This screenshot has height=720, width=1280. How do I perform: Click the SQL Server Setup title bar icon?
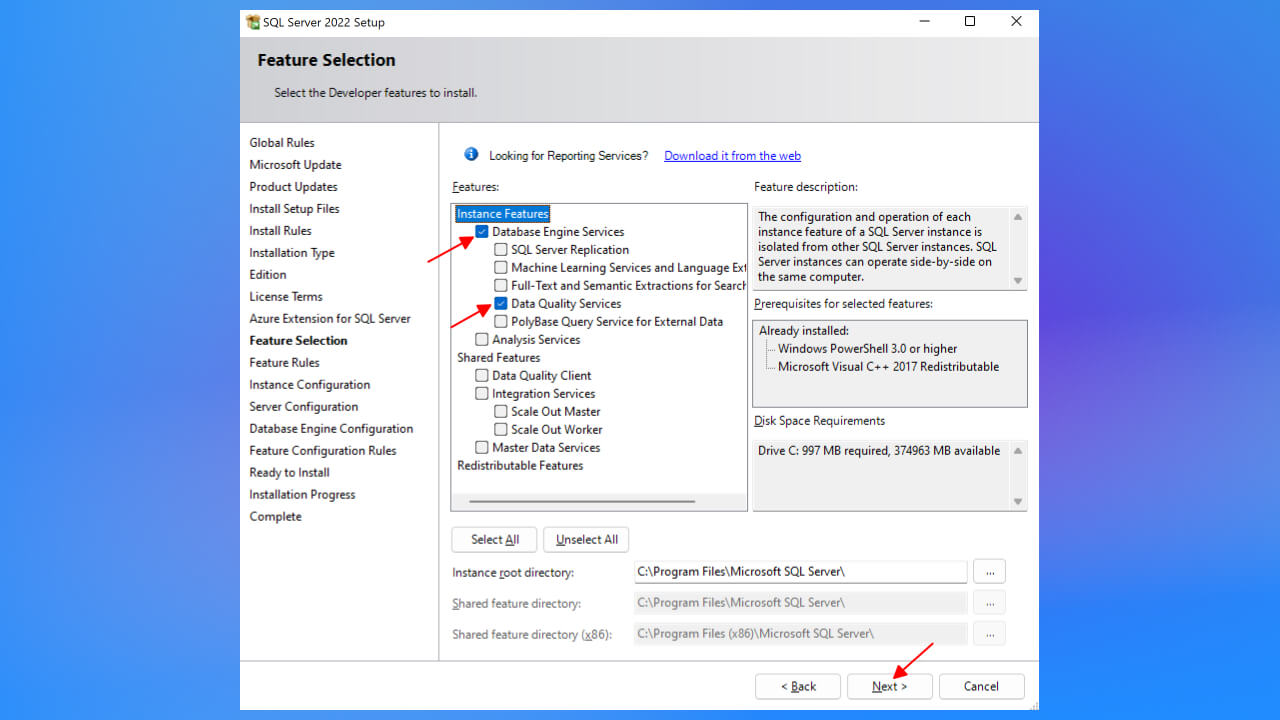[x=253, y=22]
